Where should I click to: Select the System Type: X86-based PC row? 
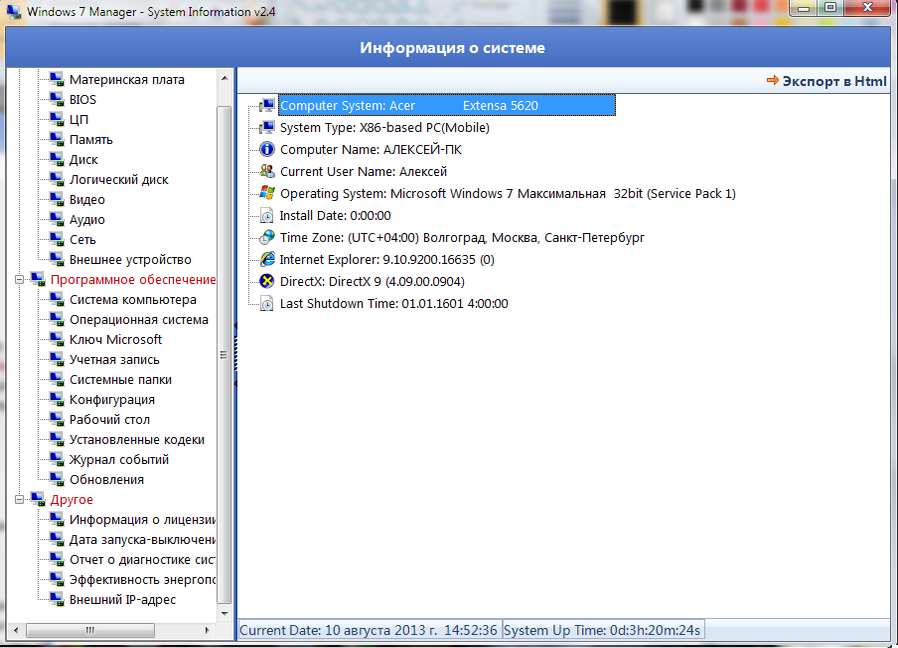tap(384, 127)
